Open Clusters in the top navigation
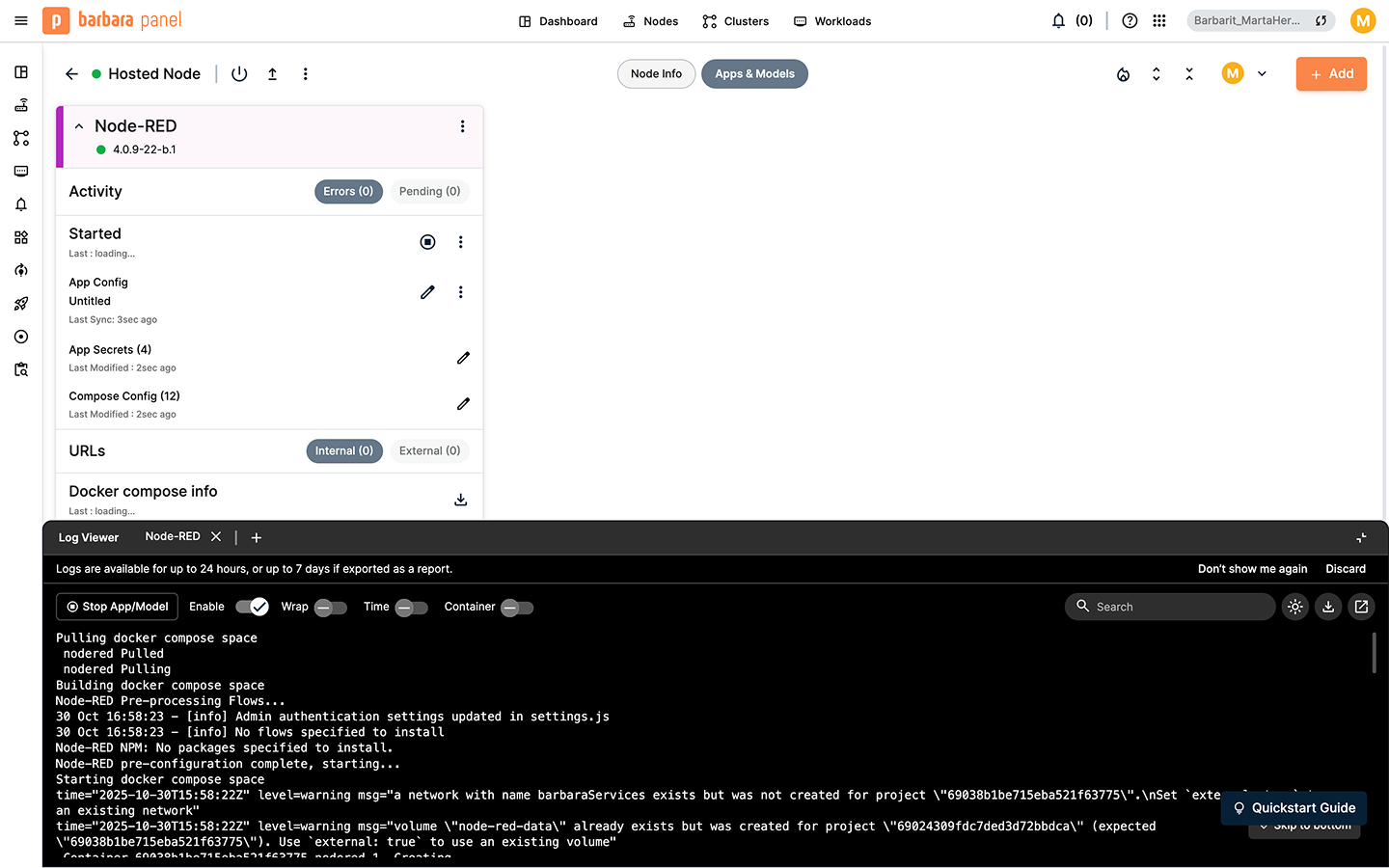This screenshot has width=1389, height=868. pos(735,21)
